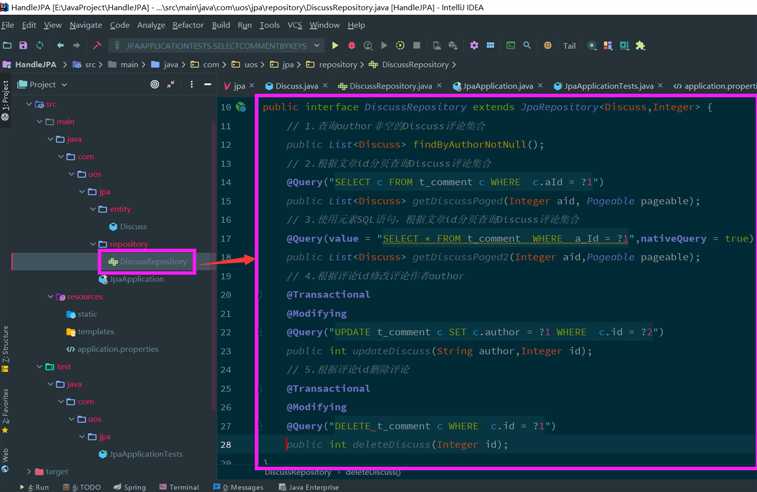Click the locate target icon in the Project panel header
The image size is (757, 492).
click(154, 84)
